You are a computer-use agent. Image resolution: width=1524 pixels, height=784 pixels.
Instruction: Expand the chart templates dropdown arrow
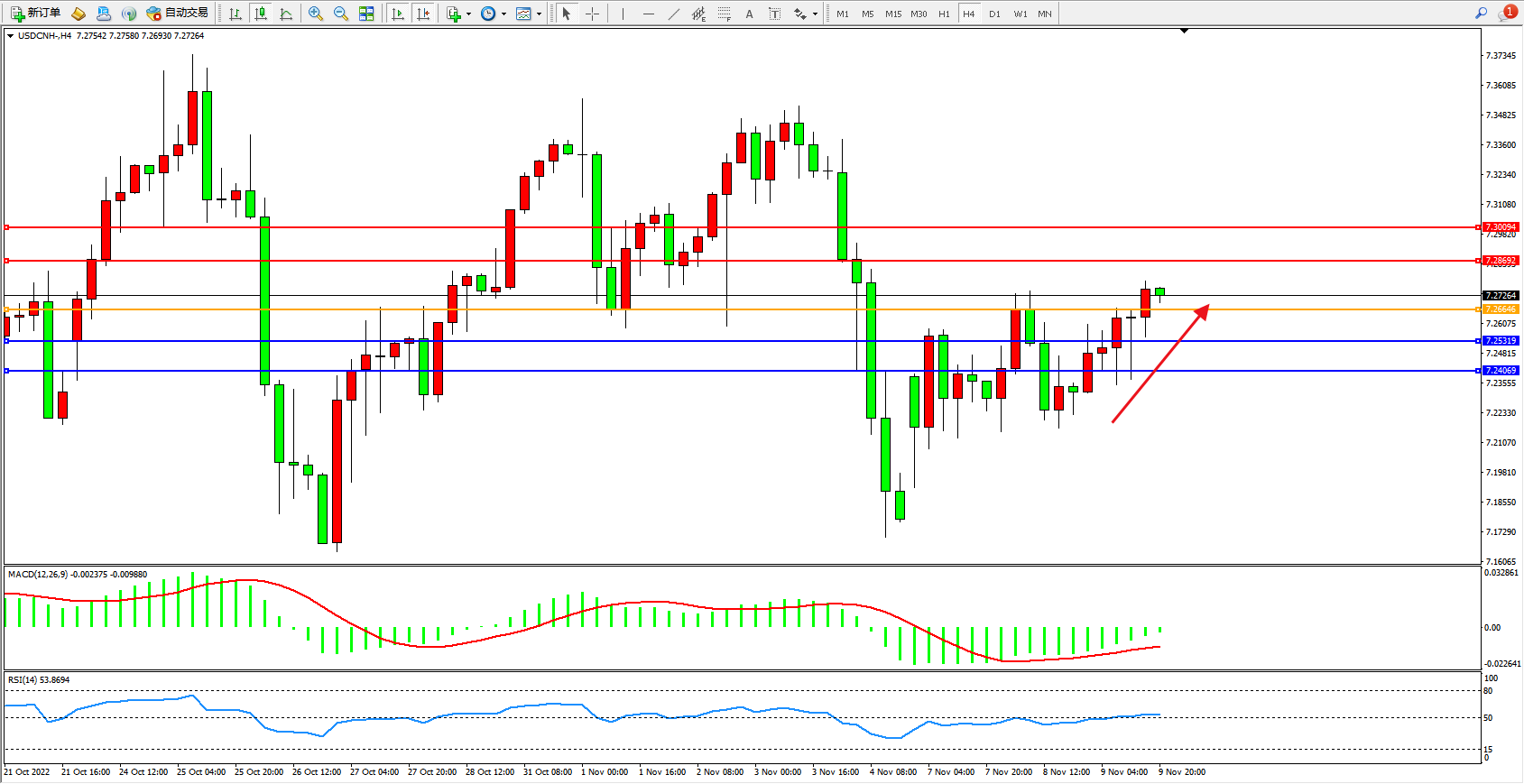pyautogui.click(x=540, y=14)
